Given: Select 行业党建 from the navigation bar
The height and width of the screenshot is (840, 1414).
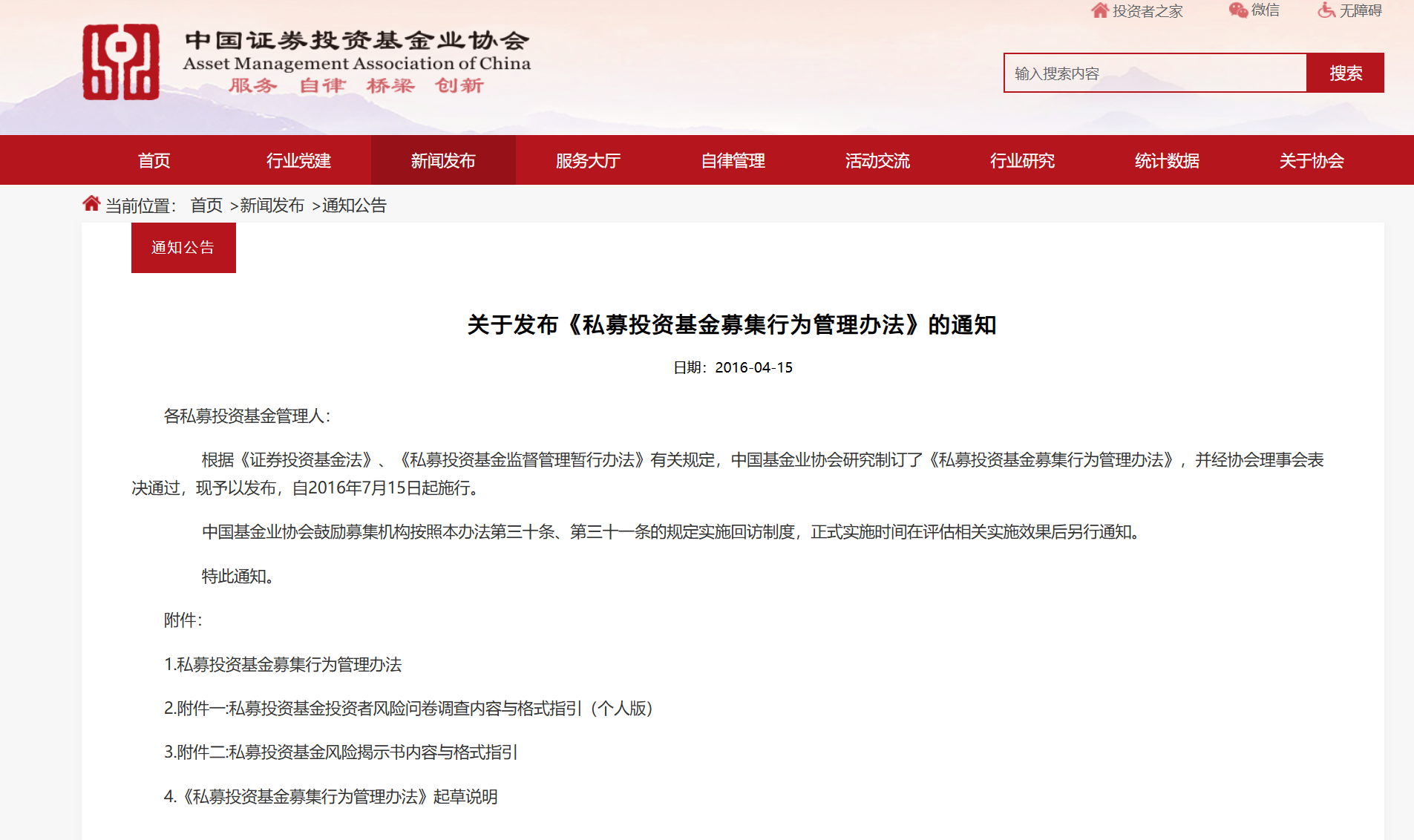Looking at the screenshot, I should 298,160.
